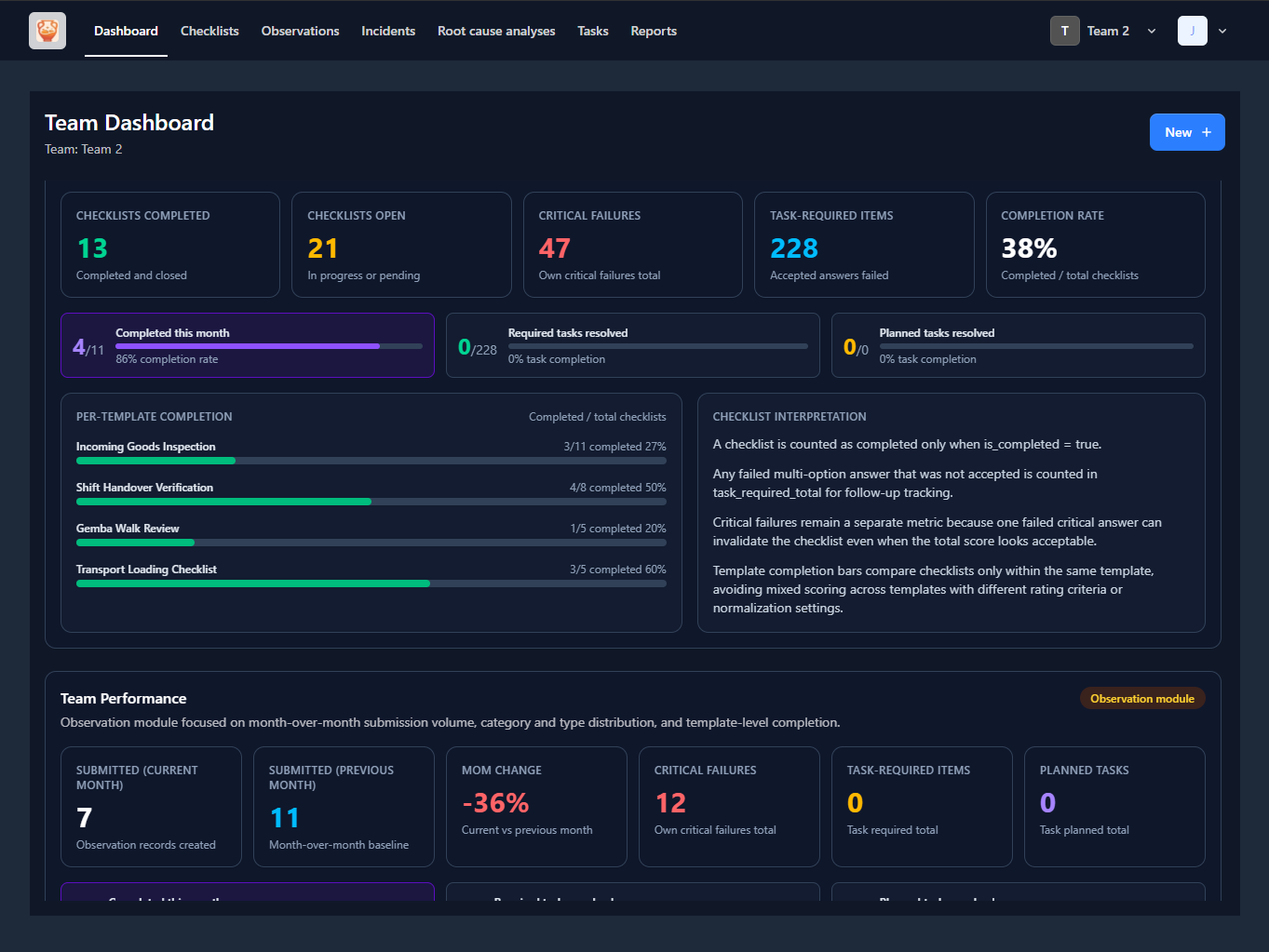
Task: Click '3/5 completed 60%' text
Action: coord(618,570)
